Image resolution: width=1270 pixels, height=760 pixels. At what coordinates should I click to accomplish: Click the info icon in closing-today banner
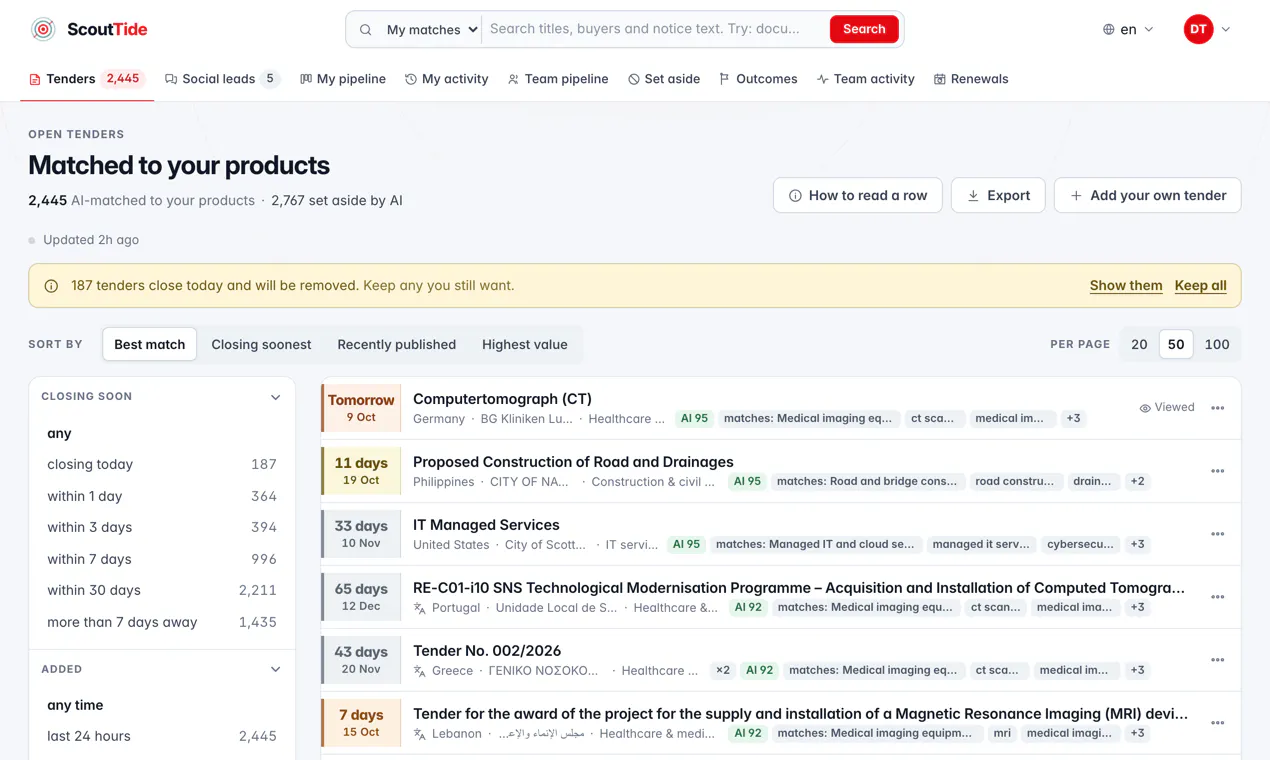[51, 286]
